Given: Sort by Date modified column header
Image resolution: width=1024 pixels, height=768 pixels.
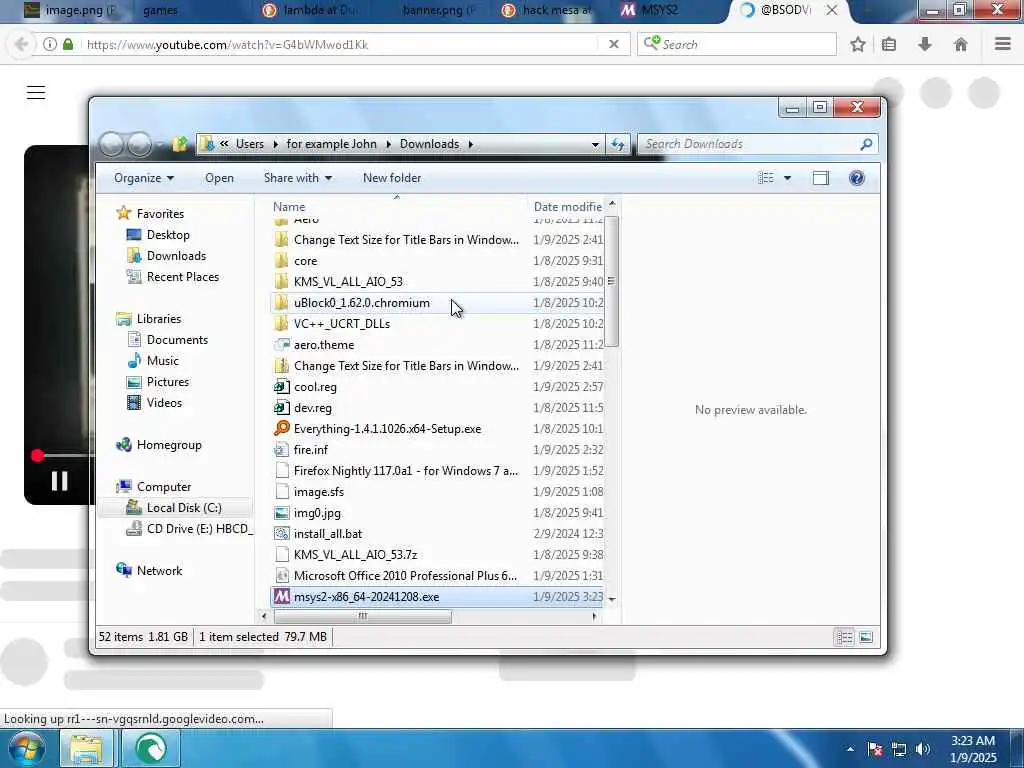Looking at the screenshot, I should tap(568, 207).
